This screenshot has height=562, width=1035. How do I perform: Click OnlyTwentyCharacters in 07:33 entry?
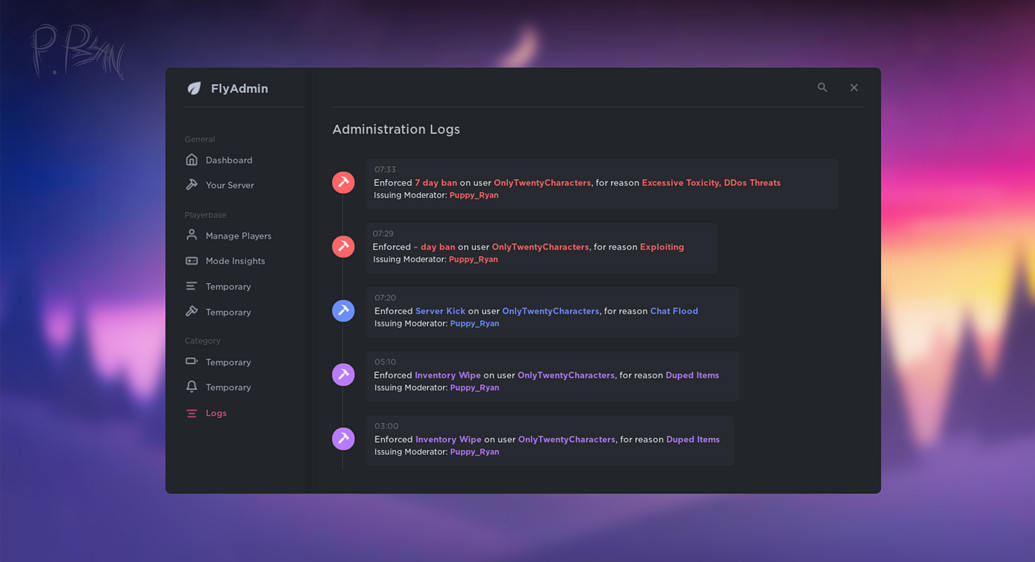[542, 183]
